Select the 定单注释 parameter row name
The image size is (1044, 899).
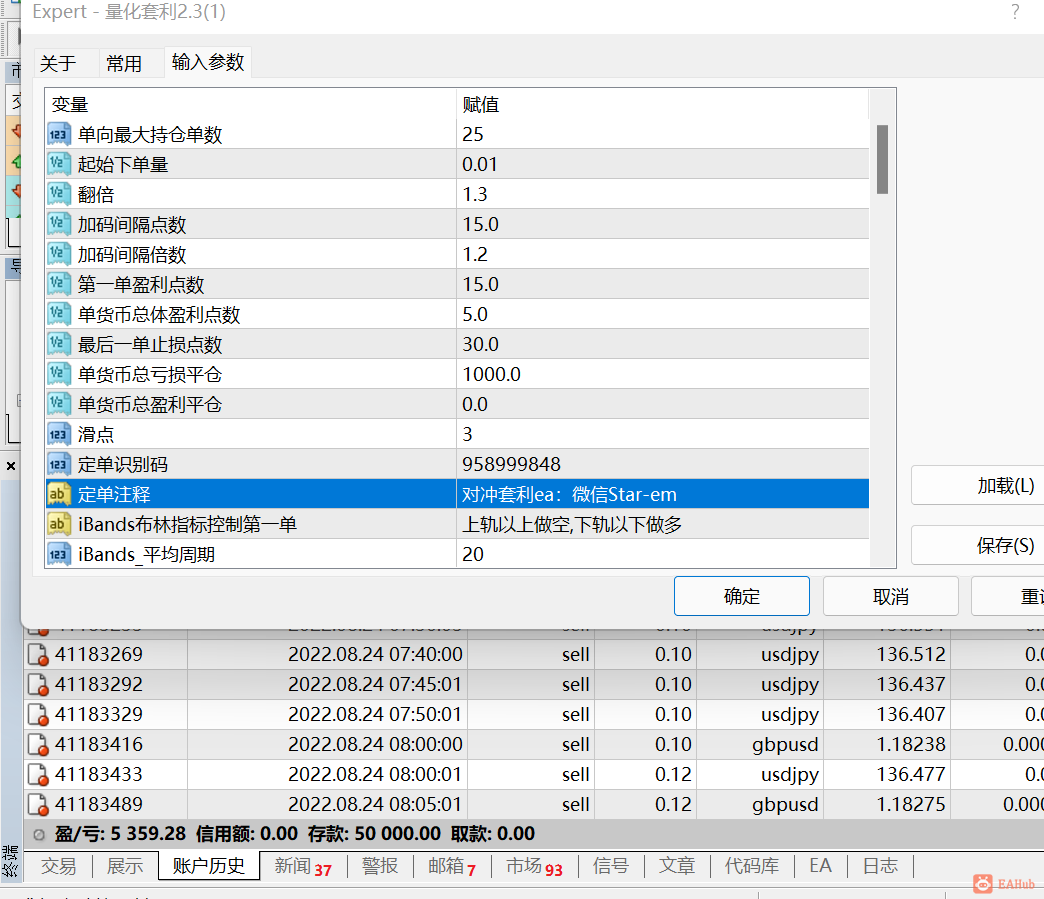[114, 495]
